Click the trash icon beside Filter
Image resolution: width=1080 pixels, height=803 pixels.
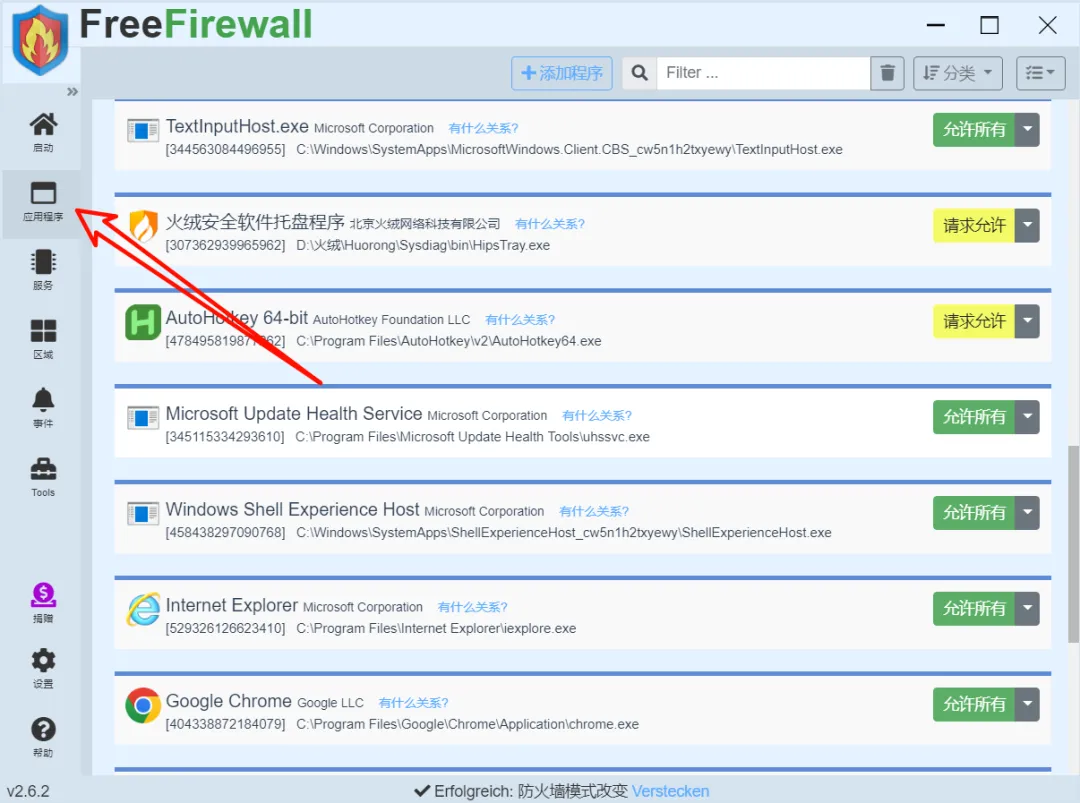[887, 73]
